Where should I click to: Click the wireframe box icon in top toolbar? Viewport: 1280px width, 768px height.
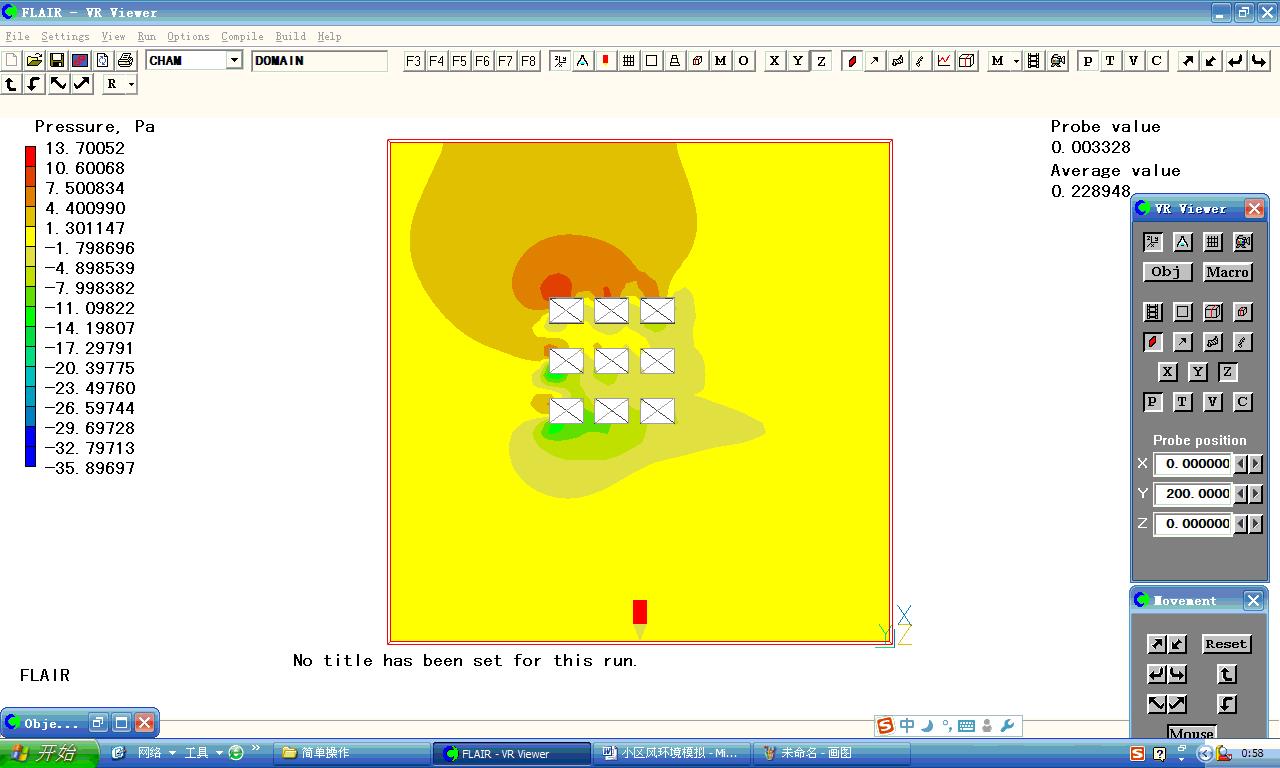coord(966,61)
